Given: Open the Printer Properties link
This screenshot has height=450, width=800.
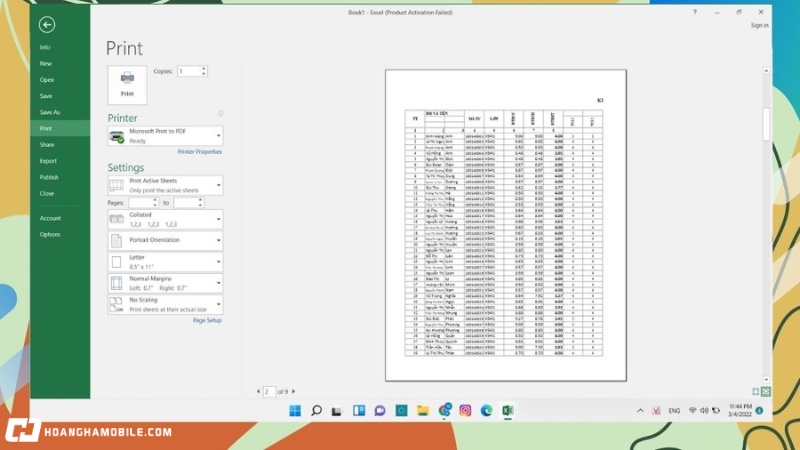Looking at the screenshot, I should click(x=199, y=152).
